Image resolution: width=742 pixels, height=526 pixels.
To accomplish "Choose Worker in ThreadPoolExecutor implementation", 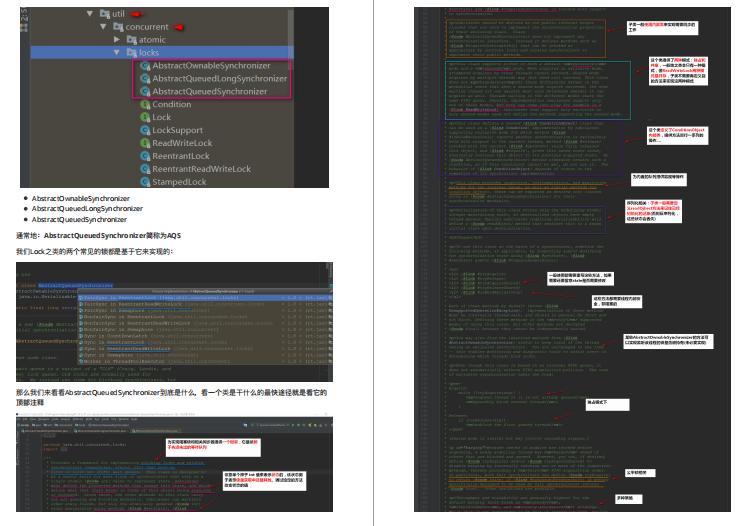I will tap(205, 361).
